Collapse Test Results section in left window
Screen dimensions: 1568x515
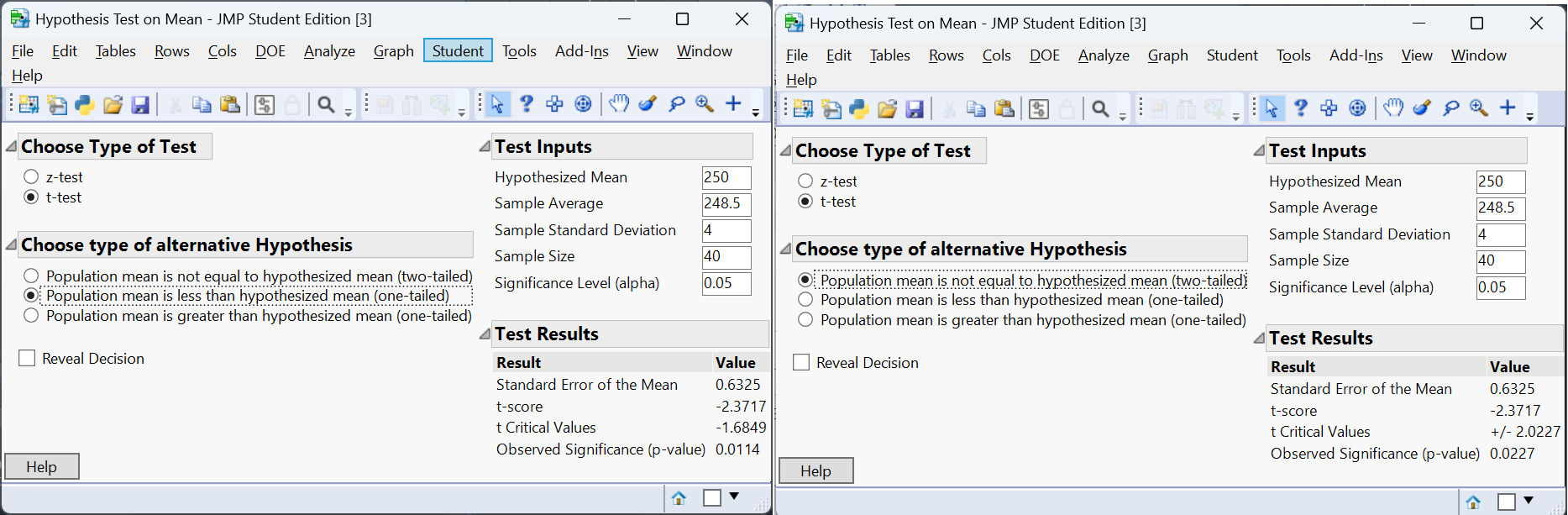click(x=485, y=334)
